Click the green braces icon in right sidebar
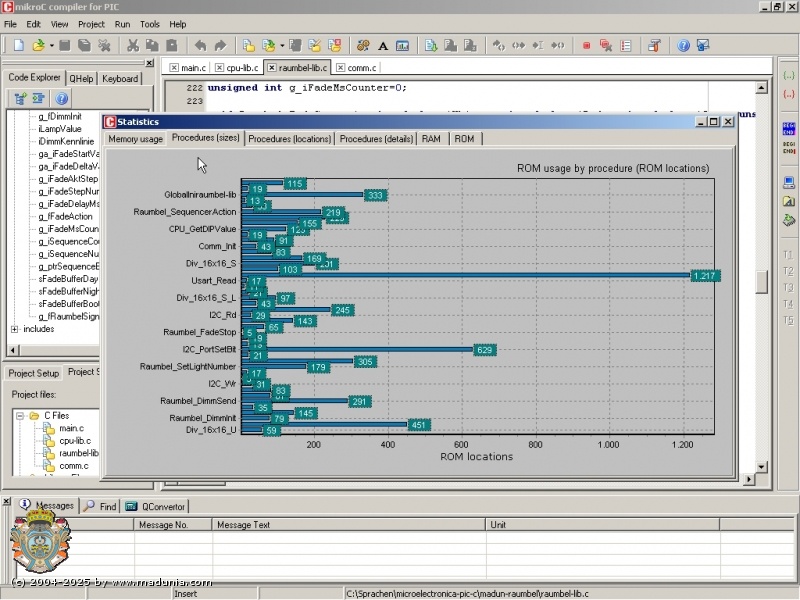 tap(789, 76)
